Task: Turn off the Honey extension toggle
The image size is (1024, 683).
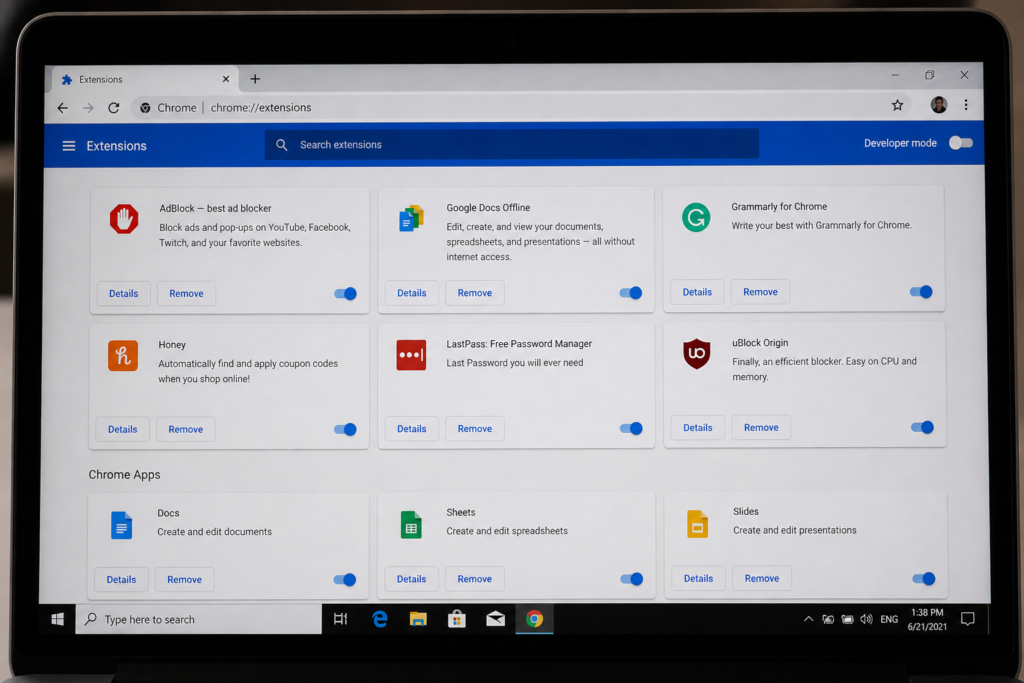Action: pyautogui.click(x=345, y=430)
